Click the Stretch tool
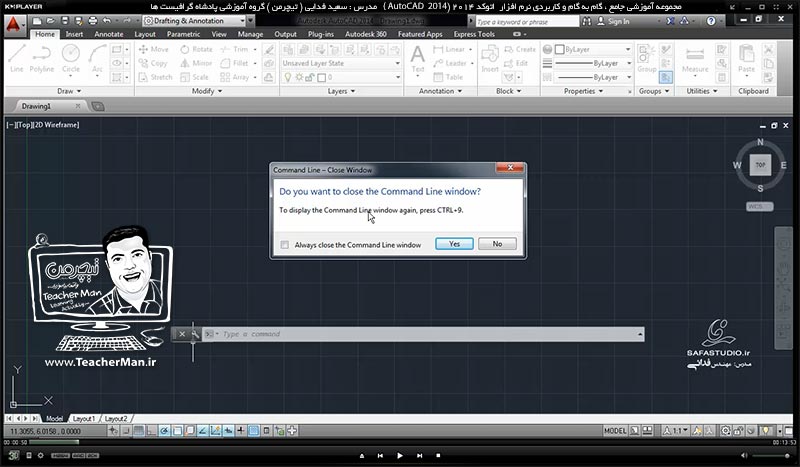The image size is (800, 467). (156, 77)
